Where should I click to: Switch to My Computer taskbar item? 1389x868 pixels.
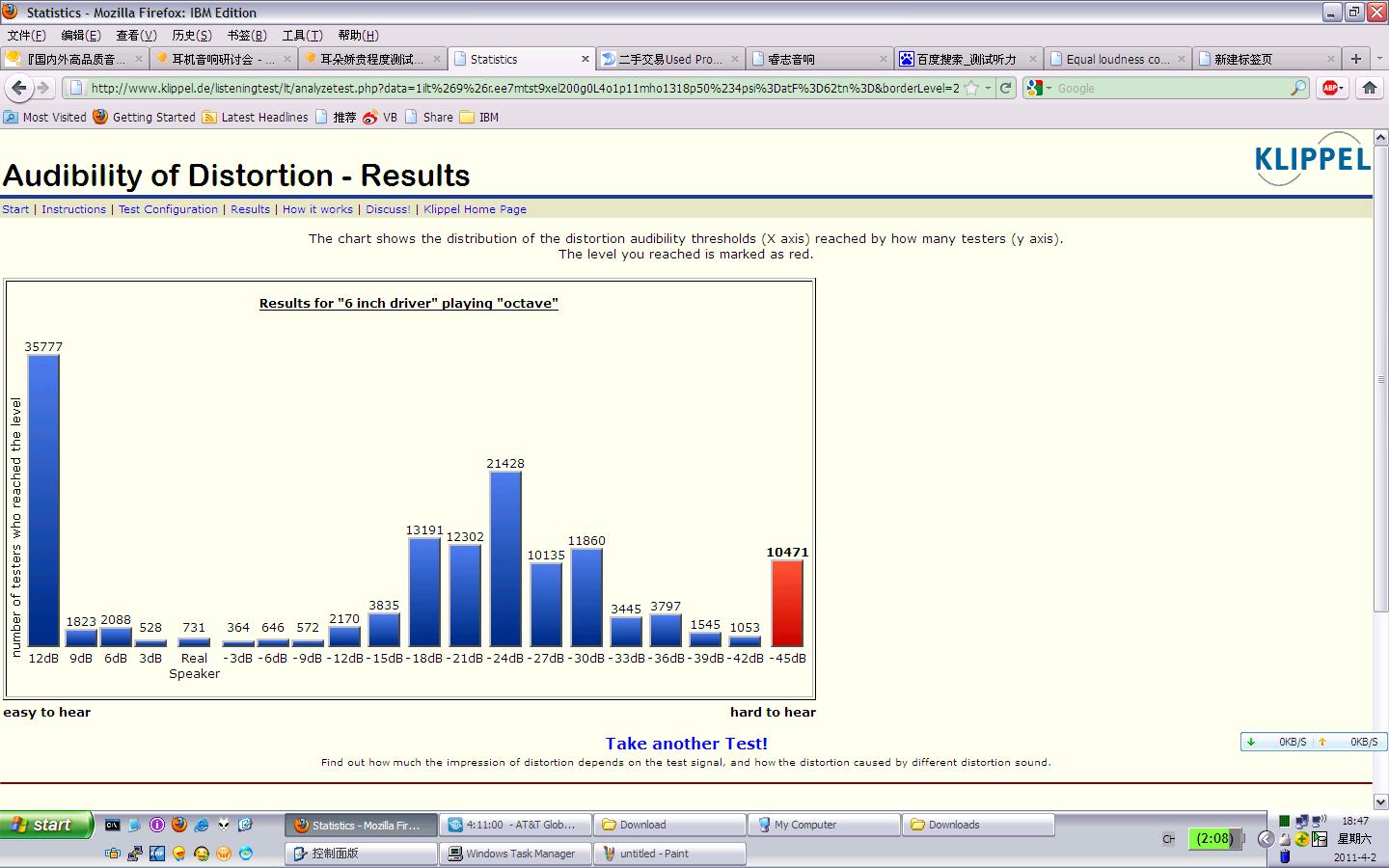point(824,825)
